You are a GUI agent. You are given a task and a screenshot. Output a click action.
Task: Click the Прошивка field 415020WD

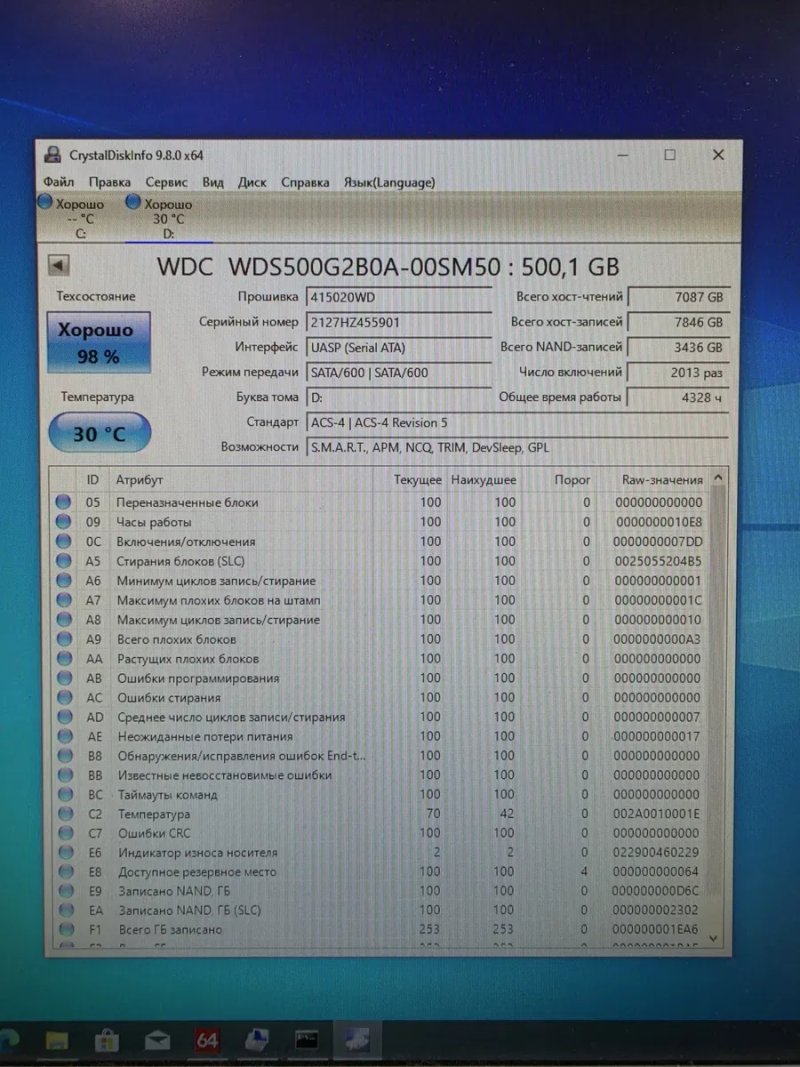tap(399, 297)
